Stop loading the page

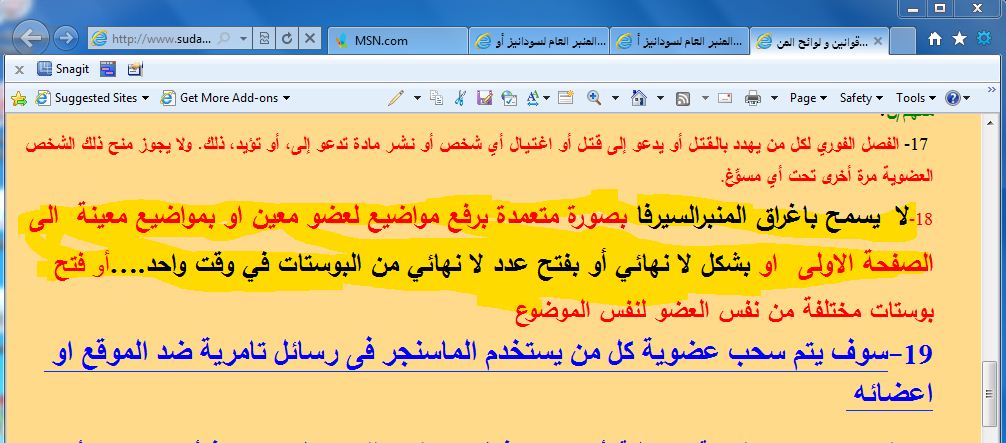[309, 39]
